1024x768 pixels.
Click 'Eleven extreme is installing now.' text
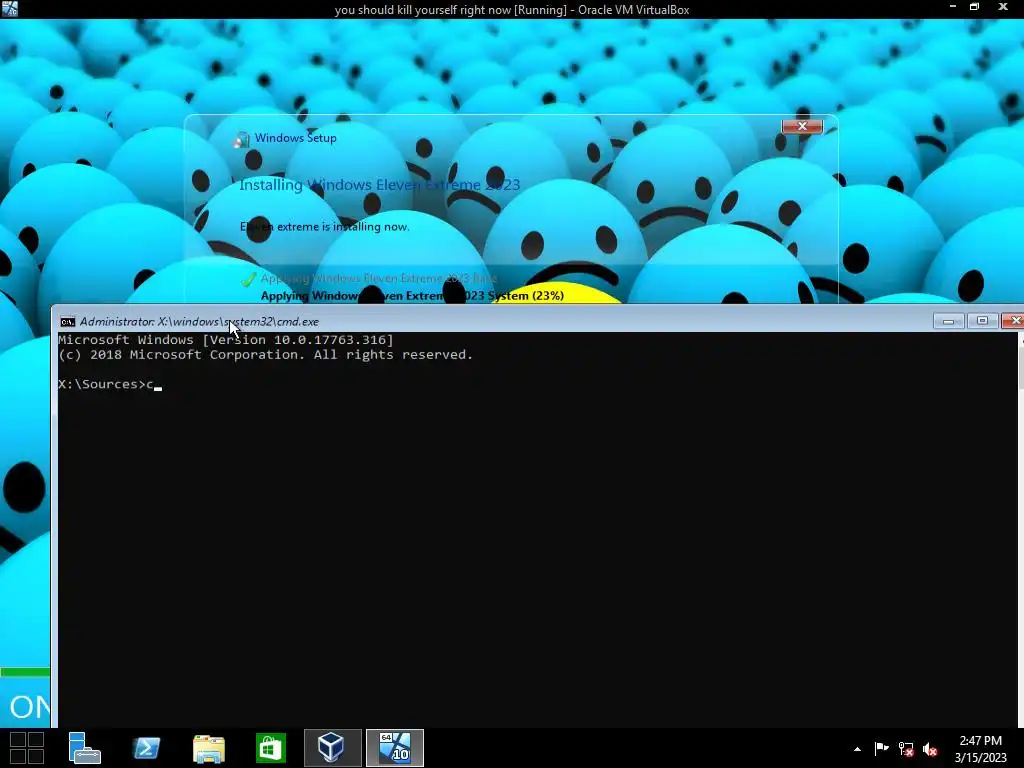coord(325,227)
